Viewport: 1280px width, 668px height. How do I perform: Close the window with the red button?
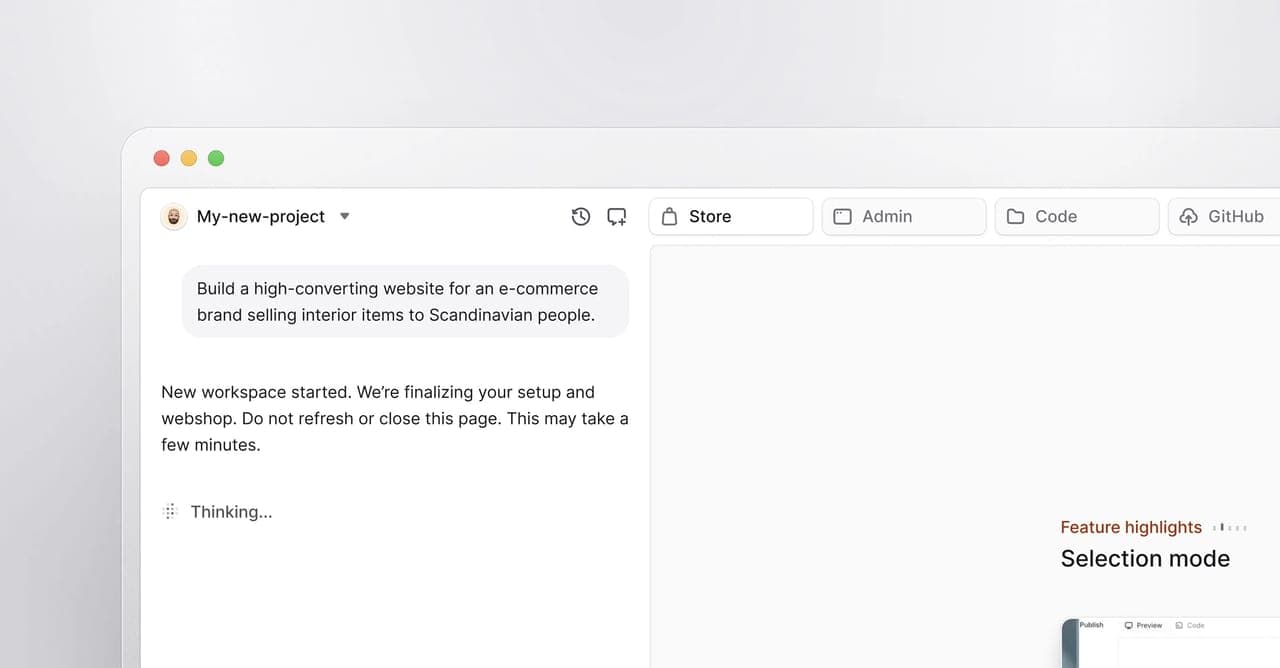[x=161, y=158]
